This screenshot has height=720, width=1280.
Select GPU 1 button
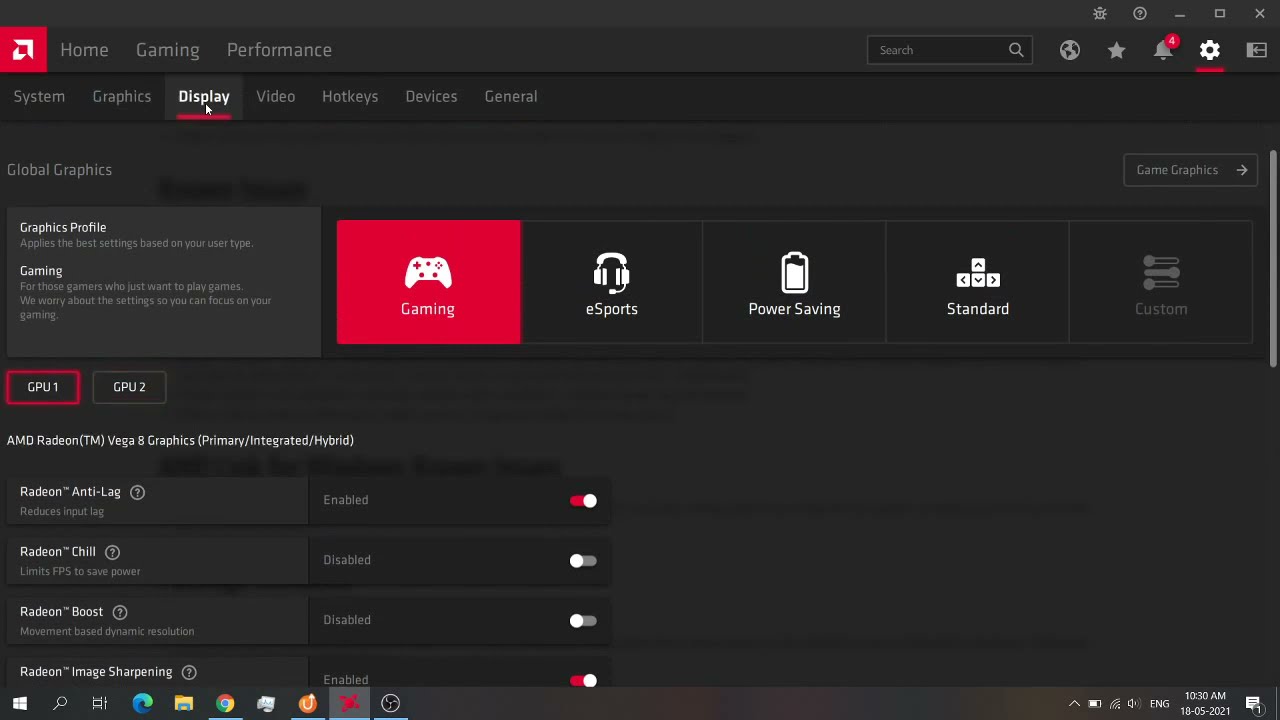click(x=43, y=387)
